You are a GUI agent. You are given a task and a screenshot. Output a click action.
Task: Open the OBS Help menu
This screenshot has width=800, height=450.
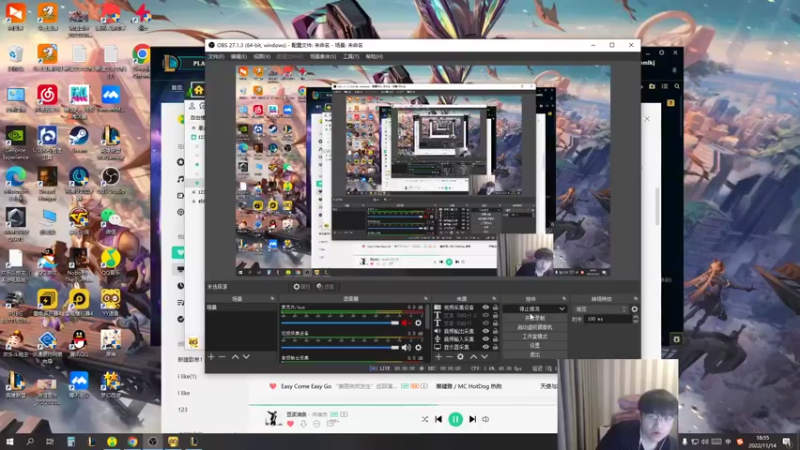[374, 57]
